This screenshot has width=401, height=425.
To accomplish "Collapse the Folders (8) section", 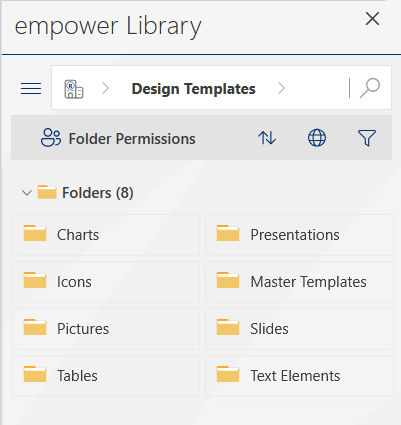I will tap(27, 193).
